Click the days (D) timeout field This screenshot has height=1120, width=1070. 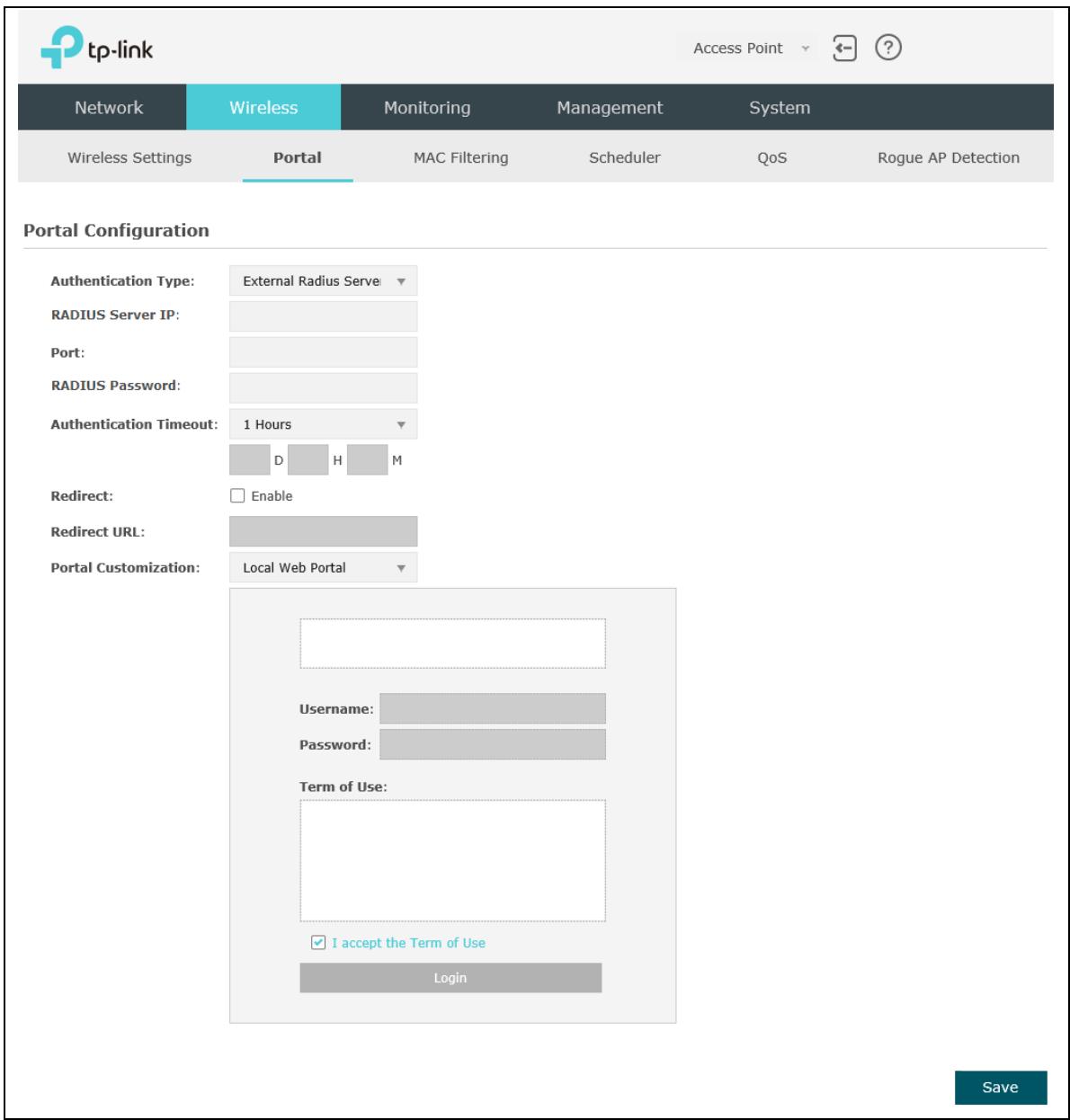point(250,459)
